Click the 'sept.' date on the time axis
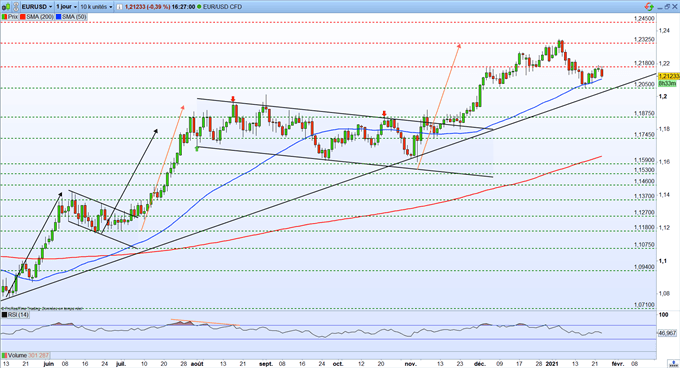Image resolution: width=680 pixels, height=368 pixels. [x=266, y=364]
